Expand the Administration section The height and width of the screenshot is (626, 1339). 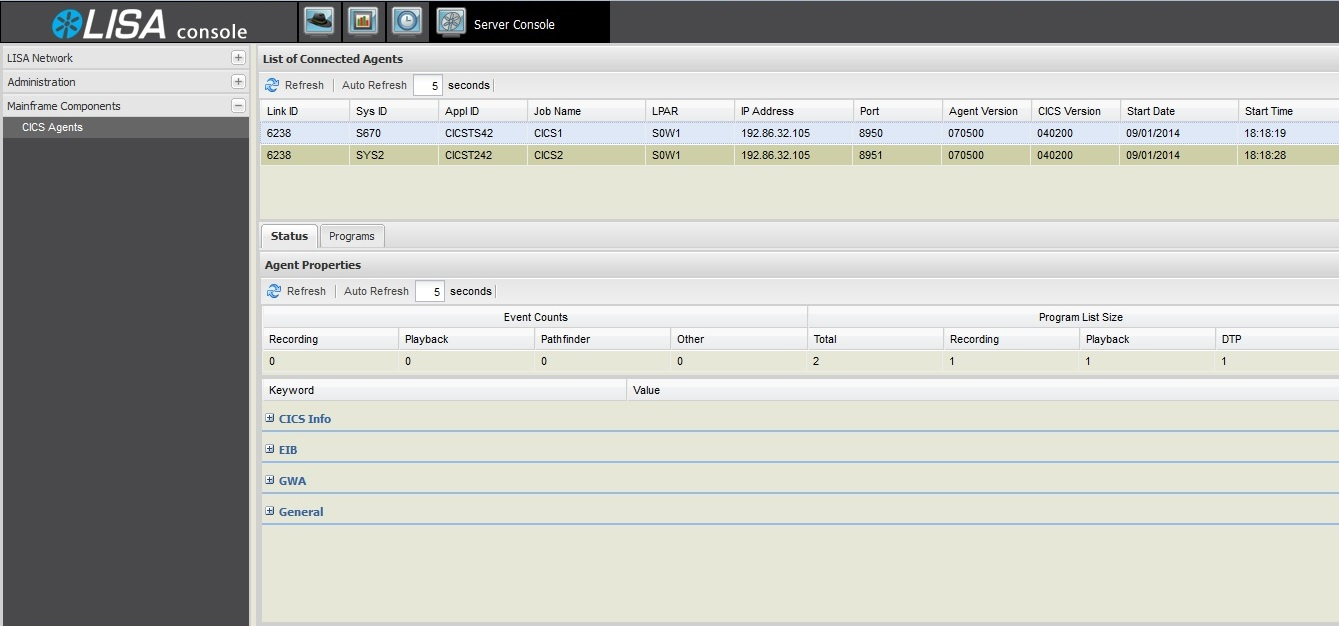238,82
